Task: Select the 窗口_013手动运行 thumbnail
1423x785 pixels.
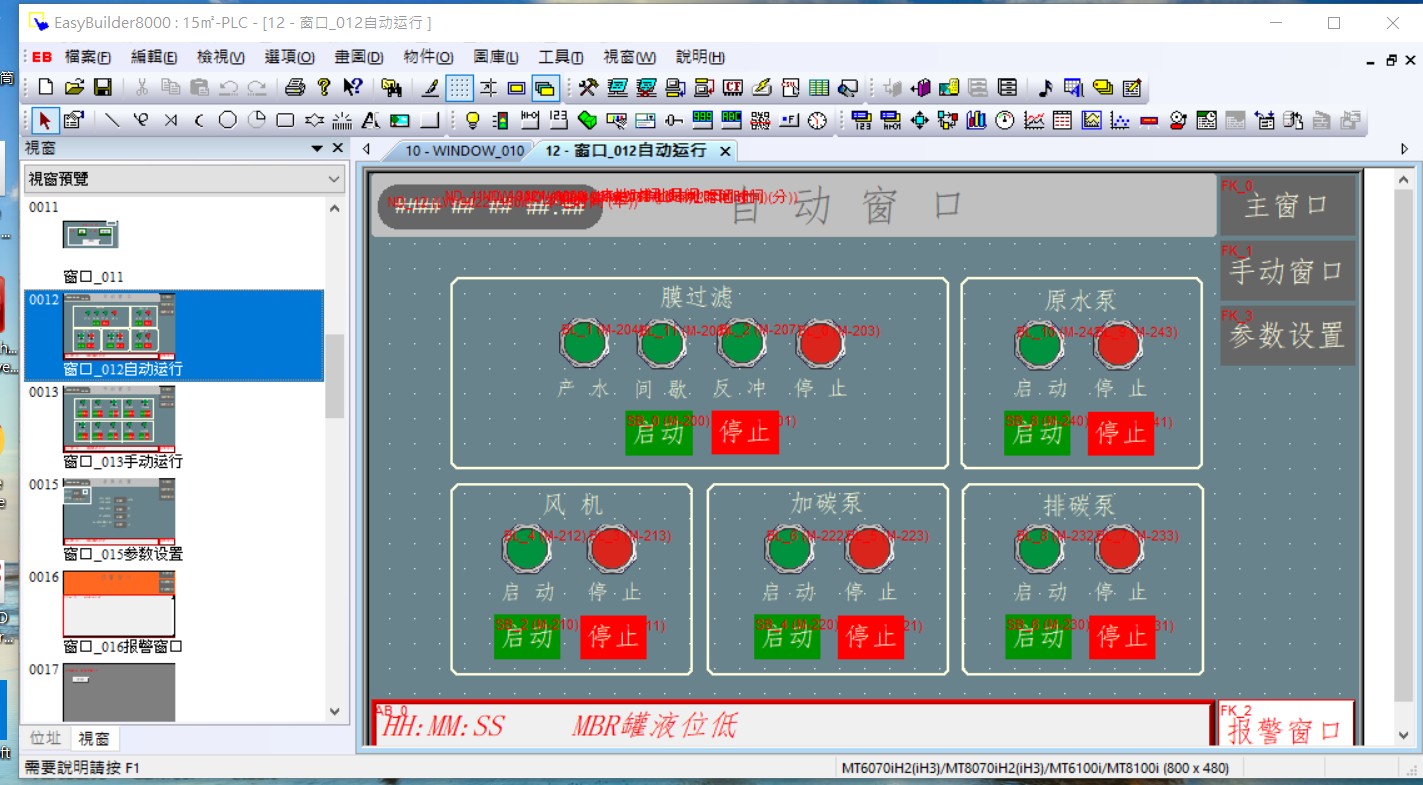Action: point(119,422)
